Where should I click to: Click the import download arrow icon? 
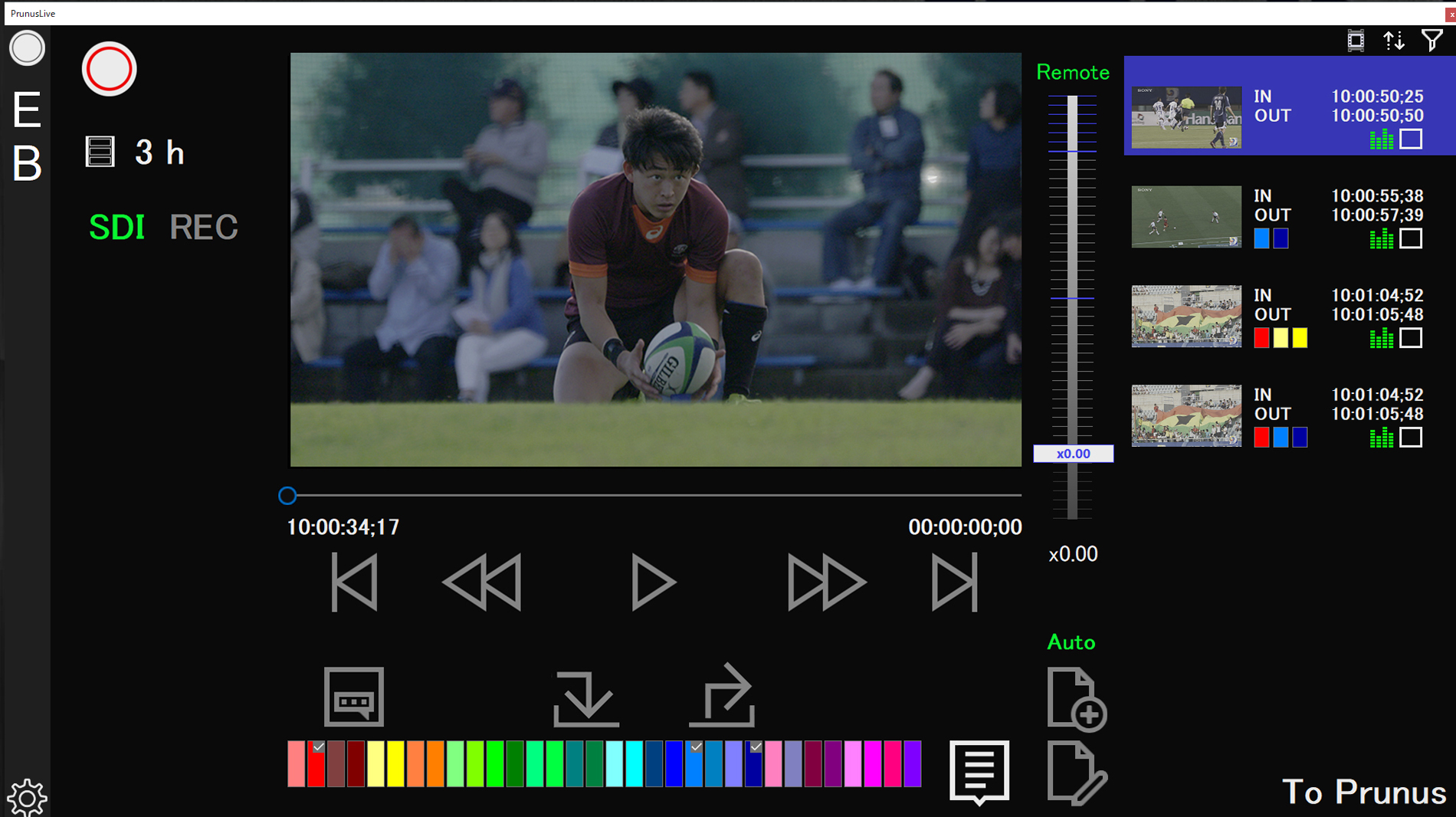click(585, 698)
